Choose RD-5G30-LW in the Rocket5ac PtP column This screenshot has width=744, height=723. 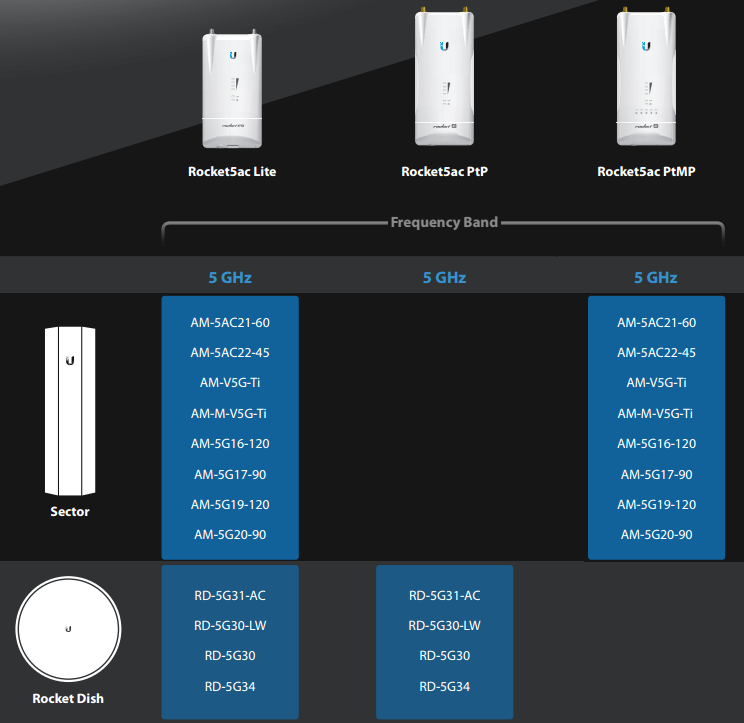pos(445,626)
